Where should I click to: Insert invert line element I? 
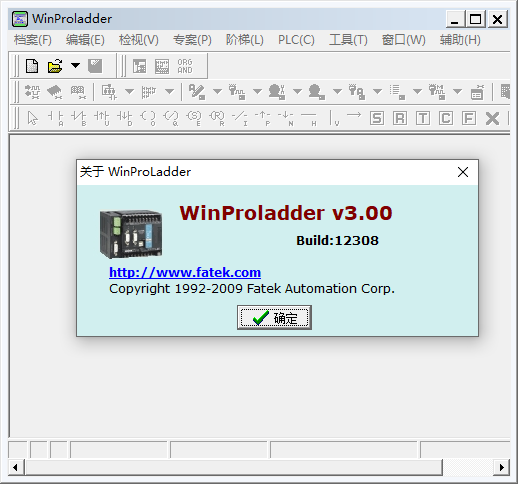(240, 118)
